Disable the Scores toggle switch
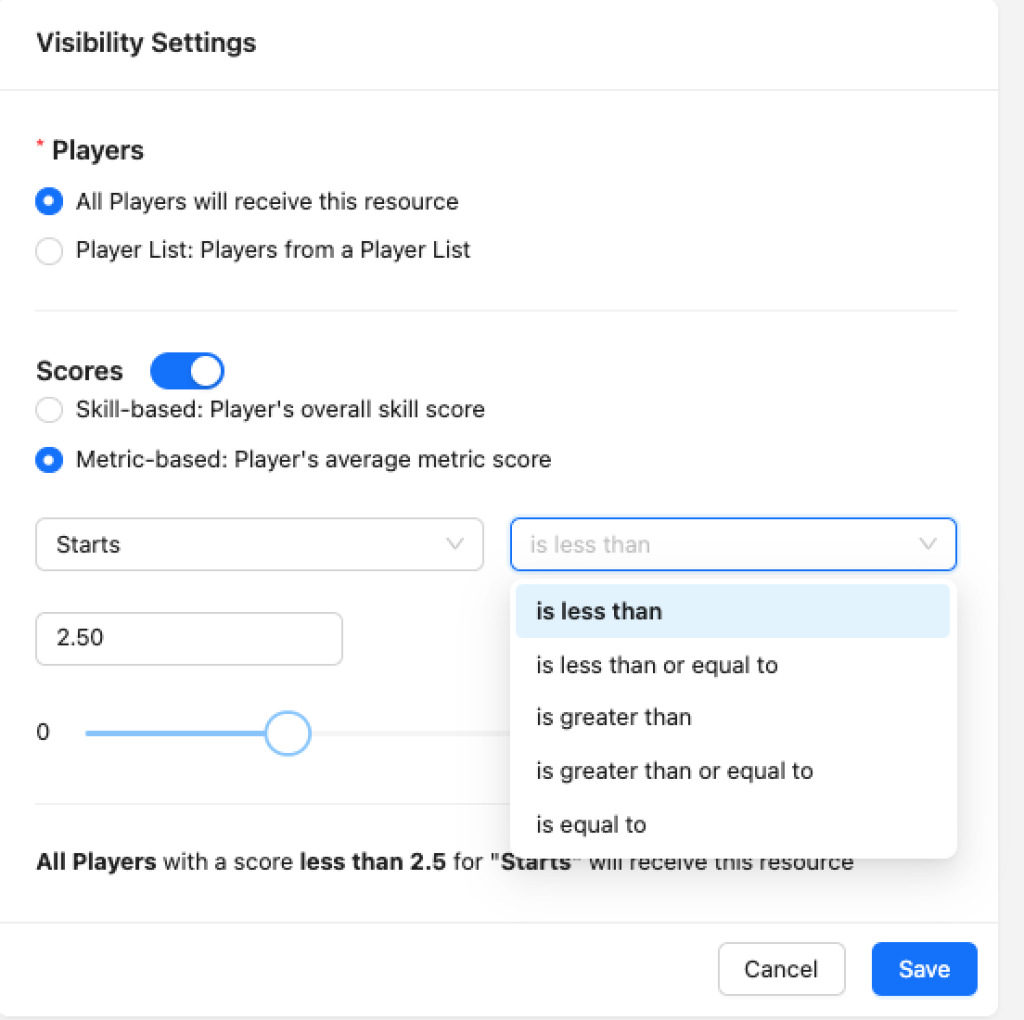The height and width of the screenshot is (1020, 1024). click(x=187, y=371)
